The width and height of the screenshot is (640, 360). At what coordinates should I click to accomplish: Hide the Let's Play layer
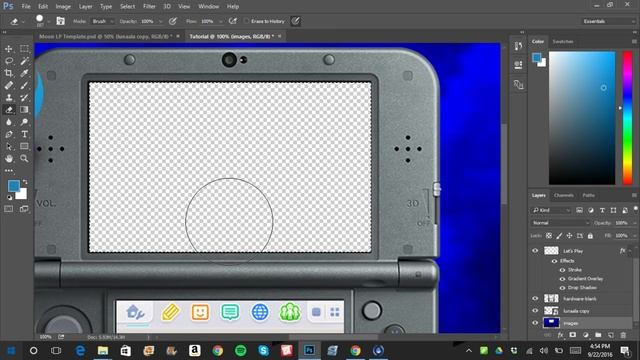535,251
